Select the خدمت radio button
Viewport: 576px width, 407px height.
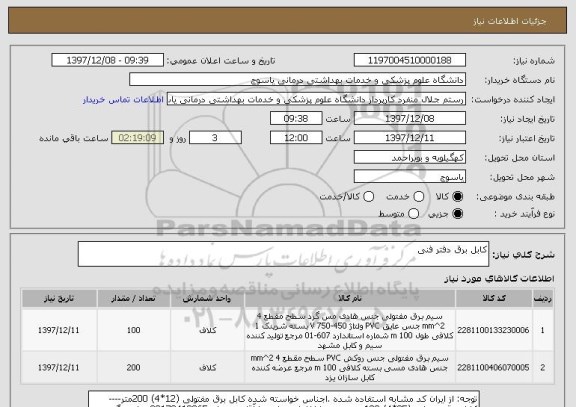tap(419, 197)
